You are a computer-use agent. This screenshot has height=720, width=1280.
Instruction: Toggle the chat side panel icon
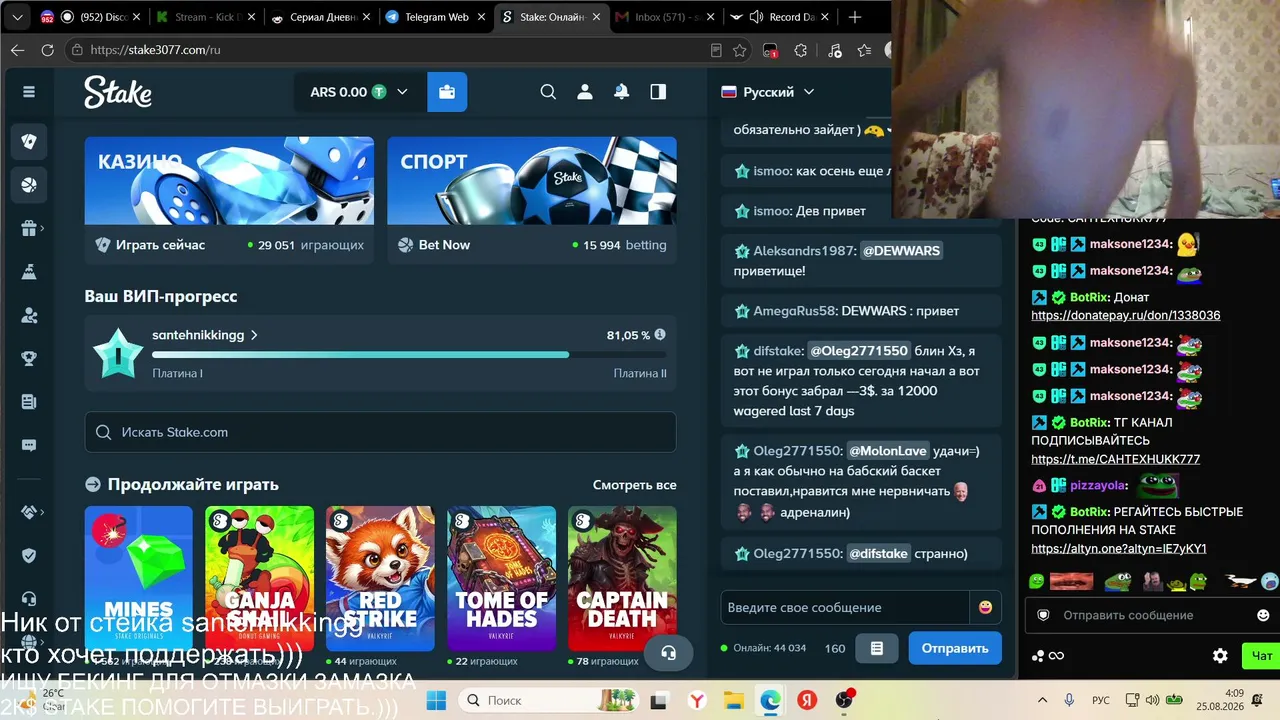point(658,92)
